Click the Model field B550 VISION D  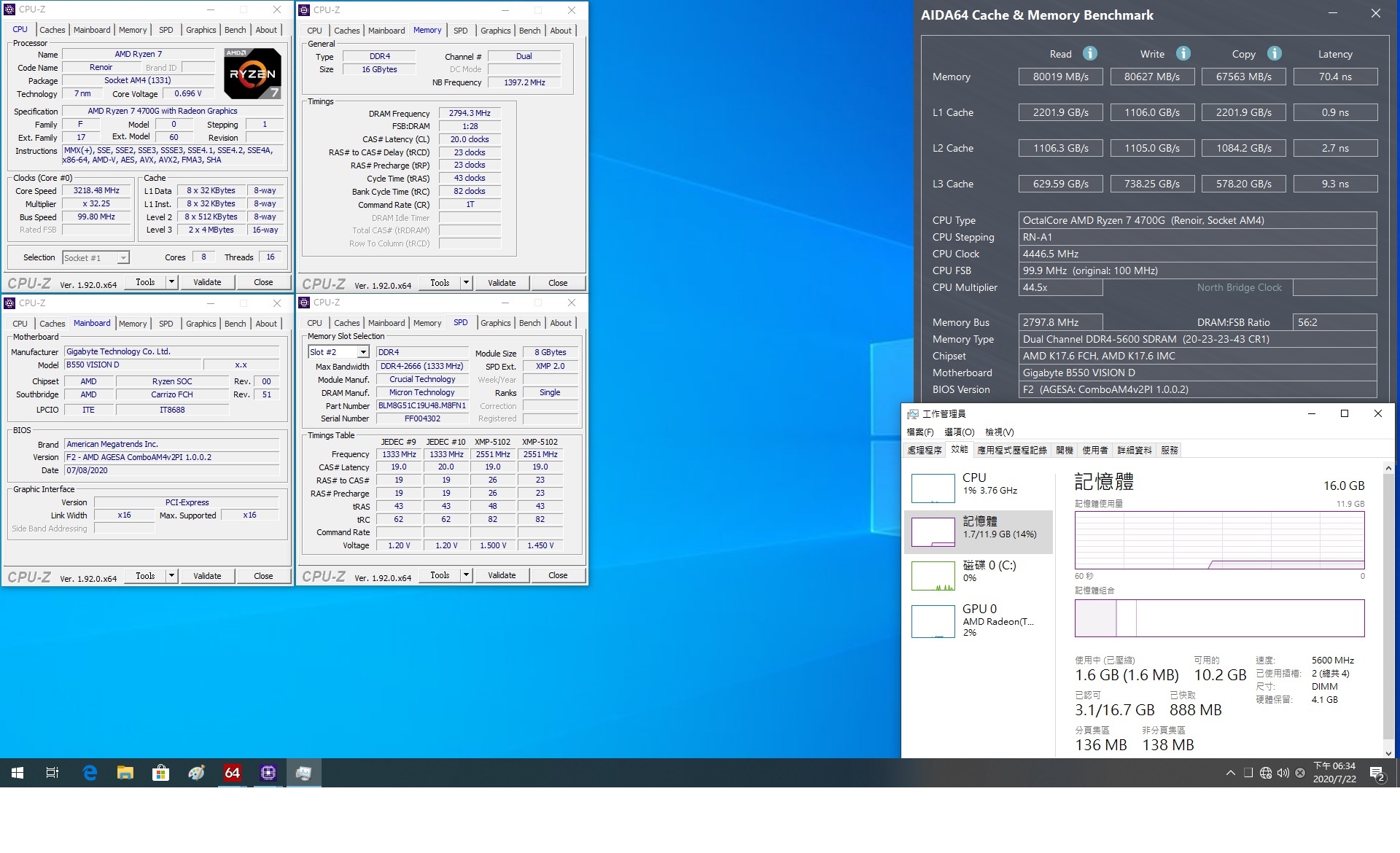[x=131, y=365]
